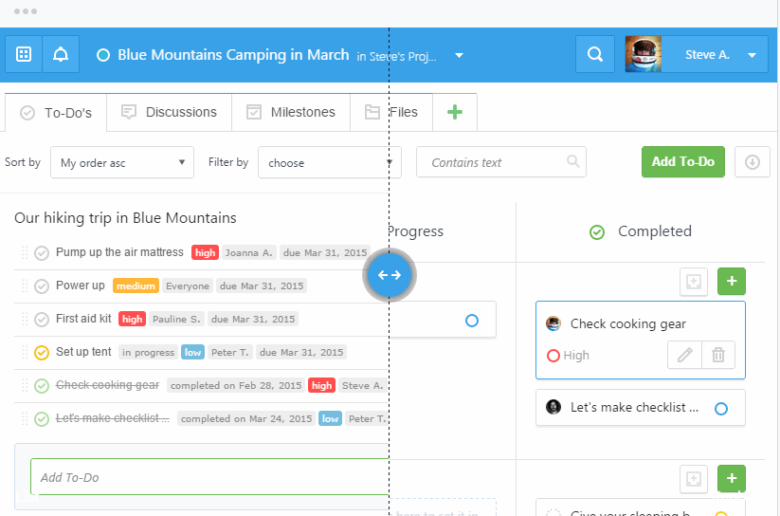780x516 pixels.
Task: Uncheck completed Check cooking gear in list
Action: tap(42, 386)
